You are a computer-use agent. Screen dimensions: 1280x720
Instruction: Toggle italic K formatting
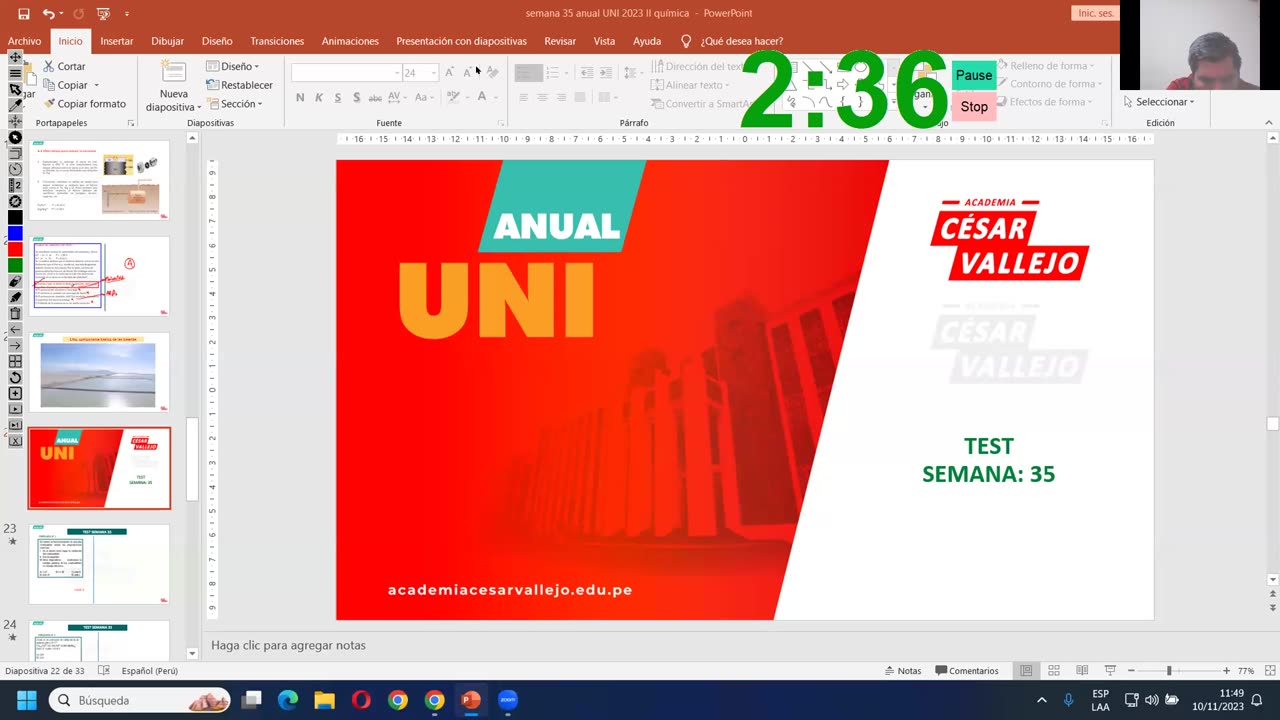(319, 97)
